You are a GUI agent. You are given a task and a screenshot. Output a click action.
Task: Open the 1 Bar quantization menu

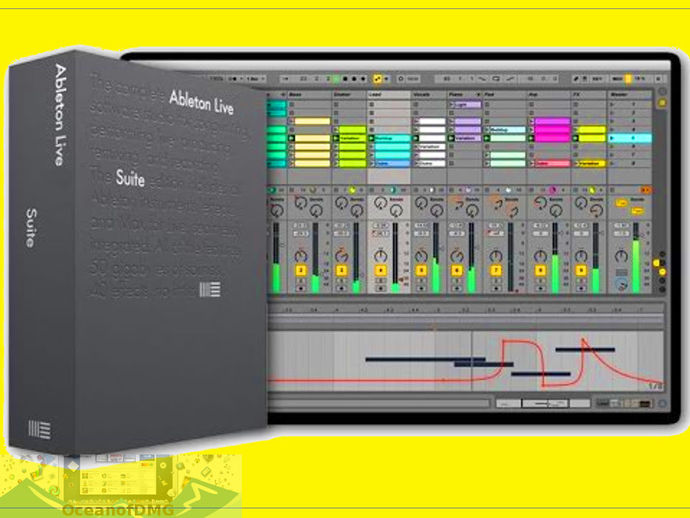tap(255, 79)
